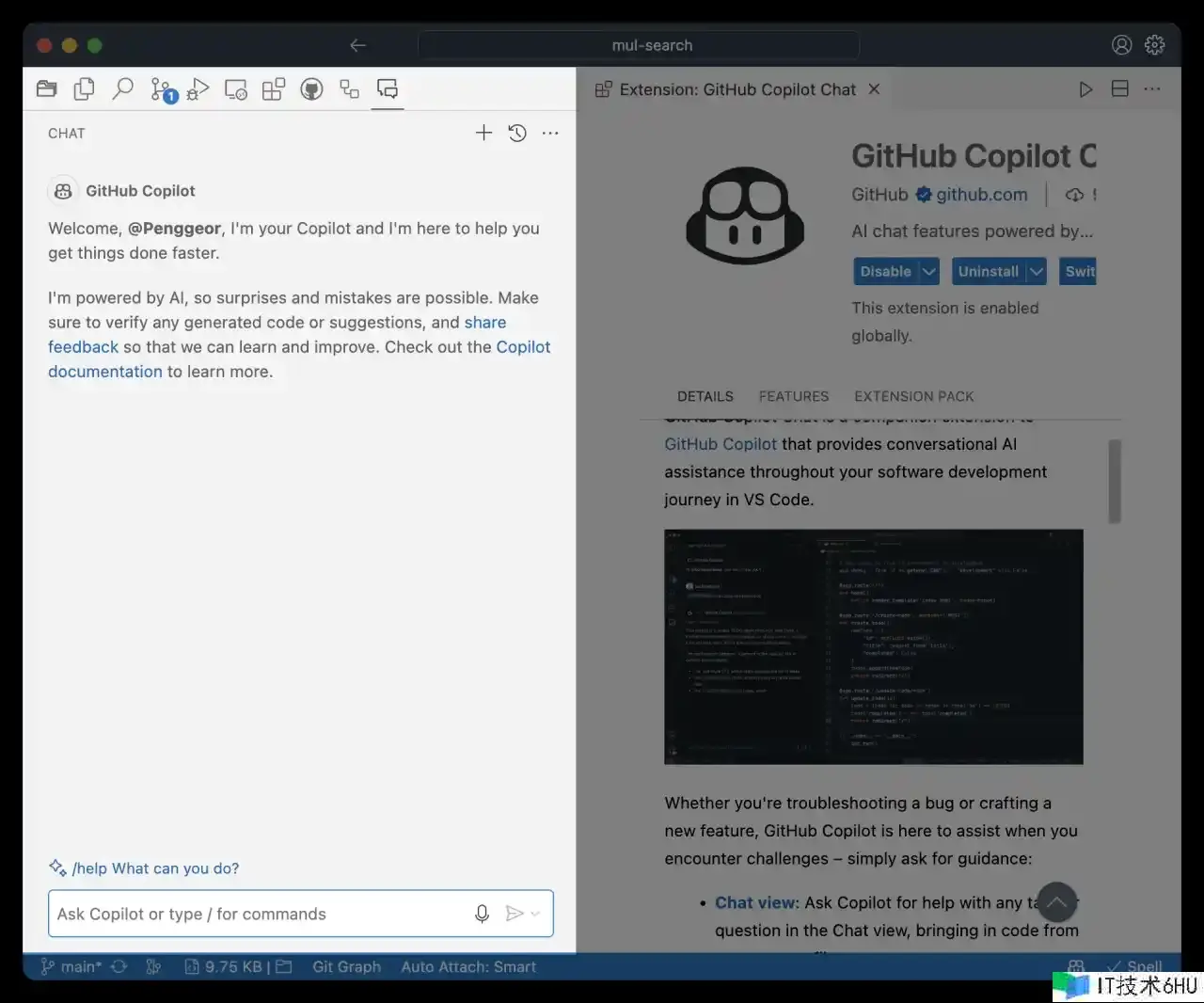
Task: Click the folder icon in status bar
Action: click(x=283, y=966)
